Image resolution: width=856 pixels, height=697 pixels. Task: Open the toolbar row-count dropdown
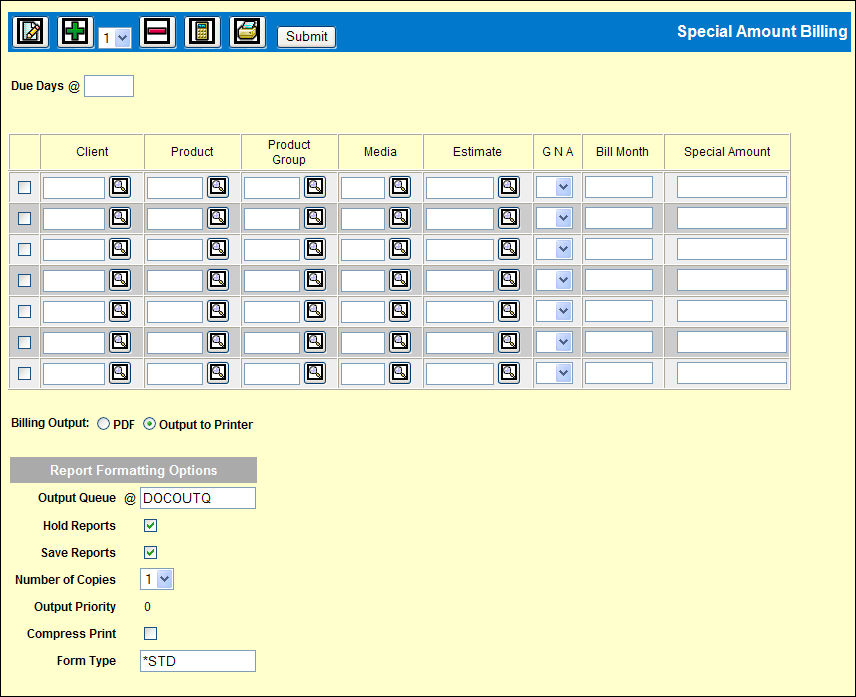coord(115,38)
